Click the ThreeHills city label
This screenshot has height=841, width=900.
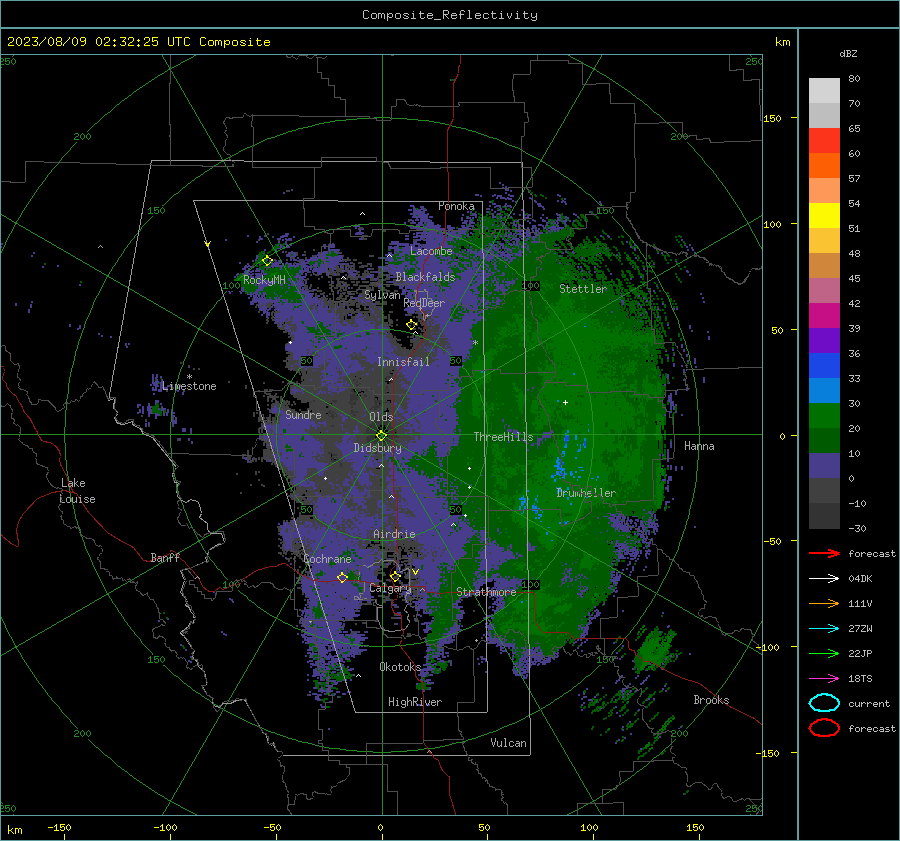point(503,437)
